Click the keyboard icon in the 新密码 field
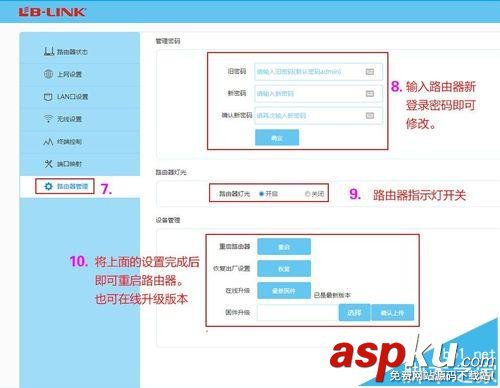Screen dimensions: 500x388 [370, 94]
